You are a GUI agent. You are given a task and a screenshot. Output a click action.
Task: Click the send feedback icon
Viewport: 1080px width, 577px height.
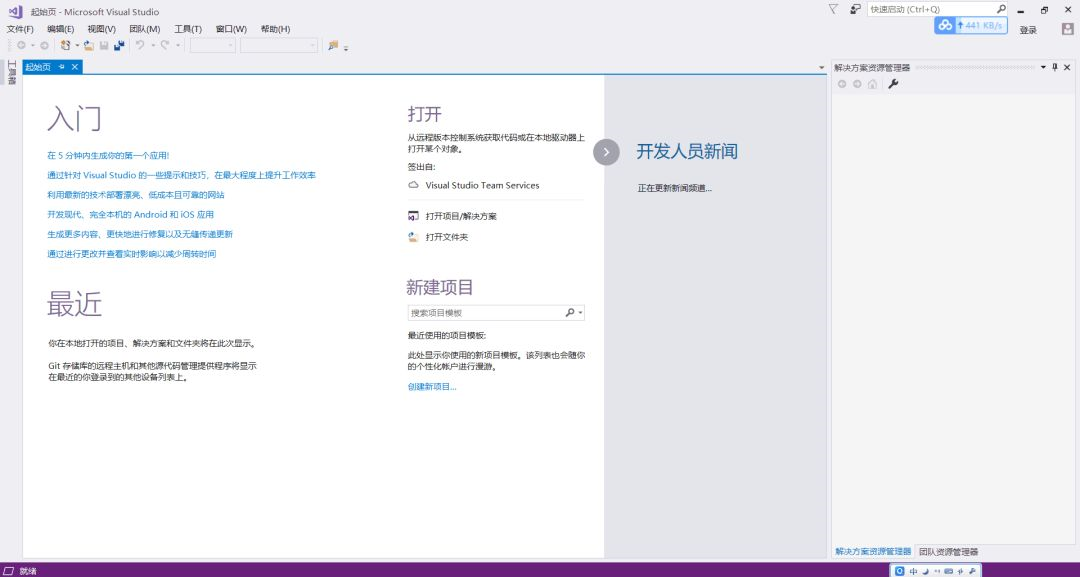point(855,9)
